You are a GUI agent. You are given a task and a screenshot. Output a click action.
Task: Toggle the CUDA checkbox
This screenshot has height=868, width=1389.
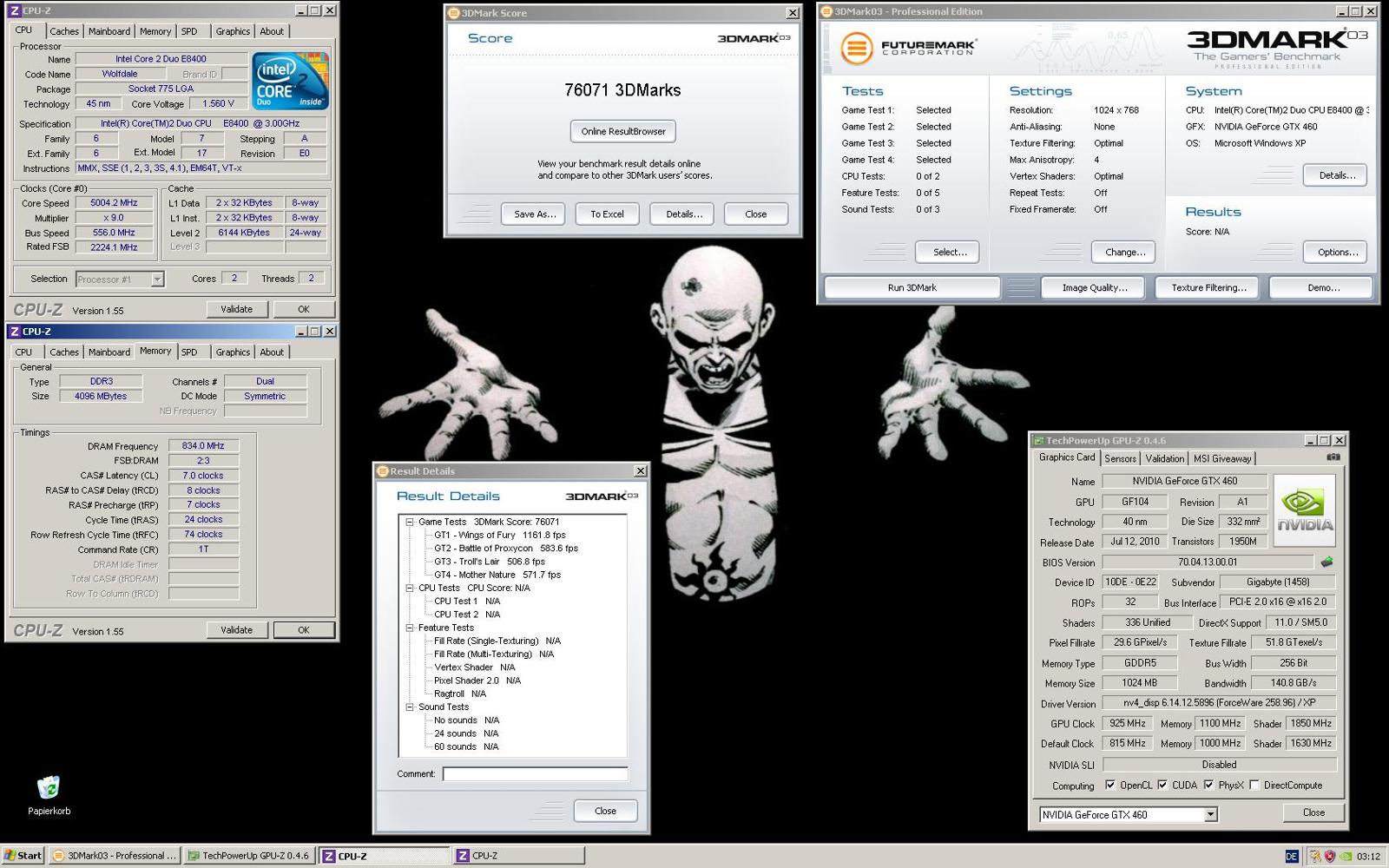[x=1162, y=785]
